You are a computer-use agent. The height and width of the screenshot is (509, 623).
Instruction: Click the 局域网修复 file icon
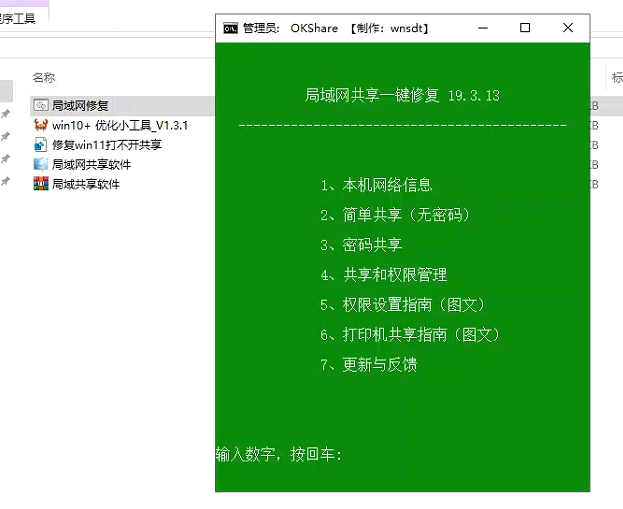41,105
